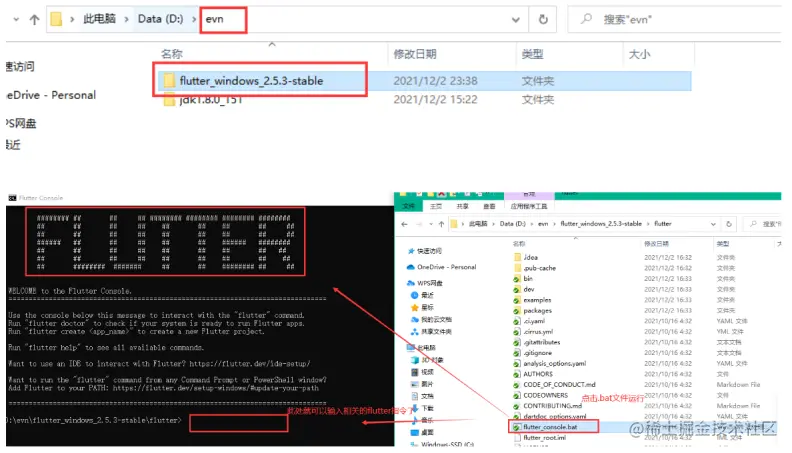
Task: Click the back arrow in the flutter folder window
Action: pyautogui.click(x=404, y=224)
